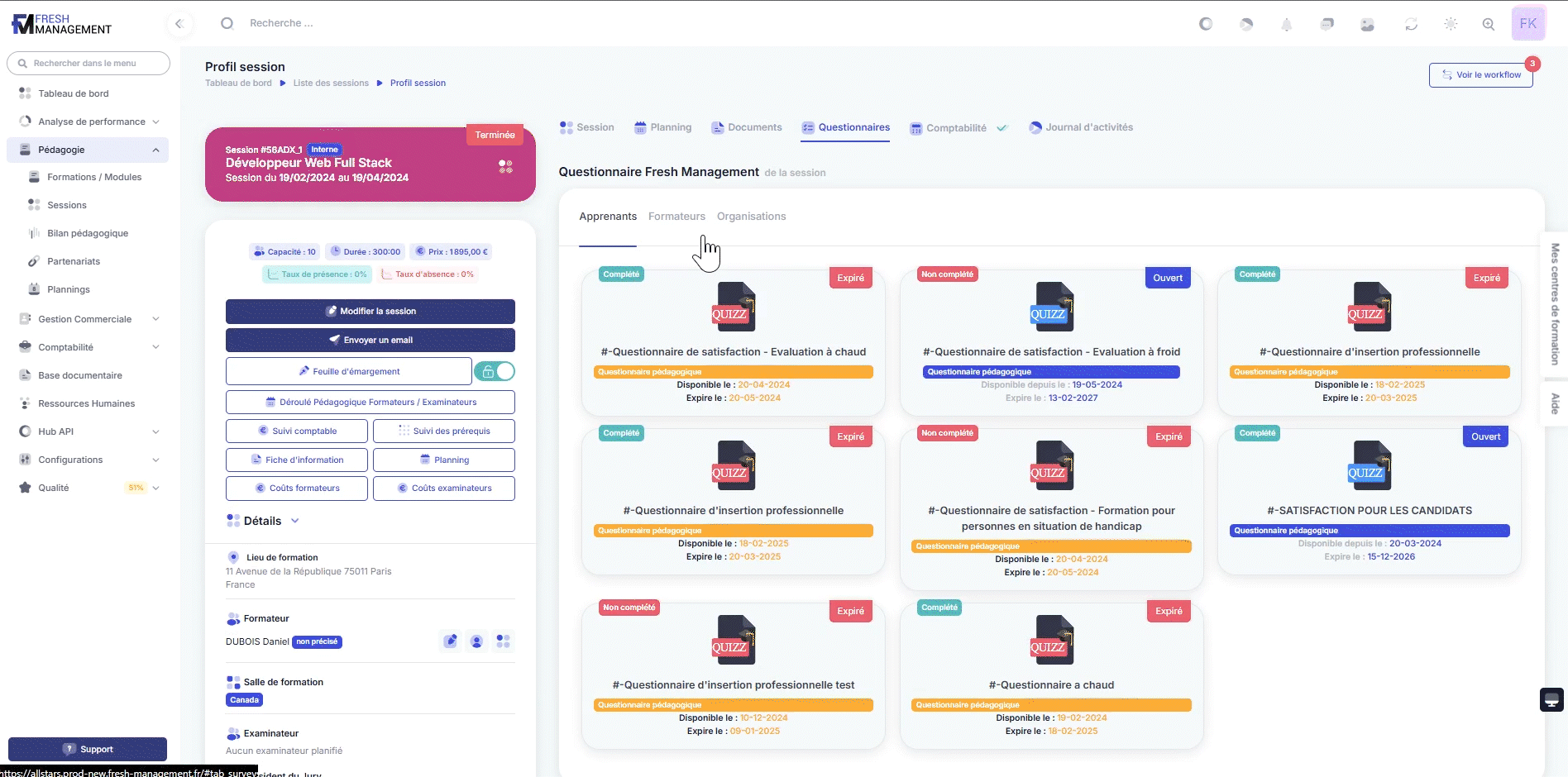Image resolution: width=1568 pixels, height=777 pixels.
Task: Click the image gallery icon in header
Action: point(1367,25)
